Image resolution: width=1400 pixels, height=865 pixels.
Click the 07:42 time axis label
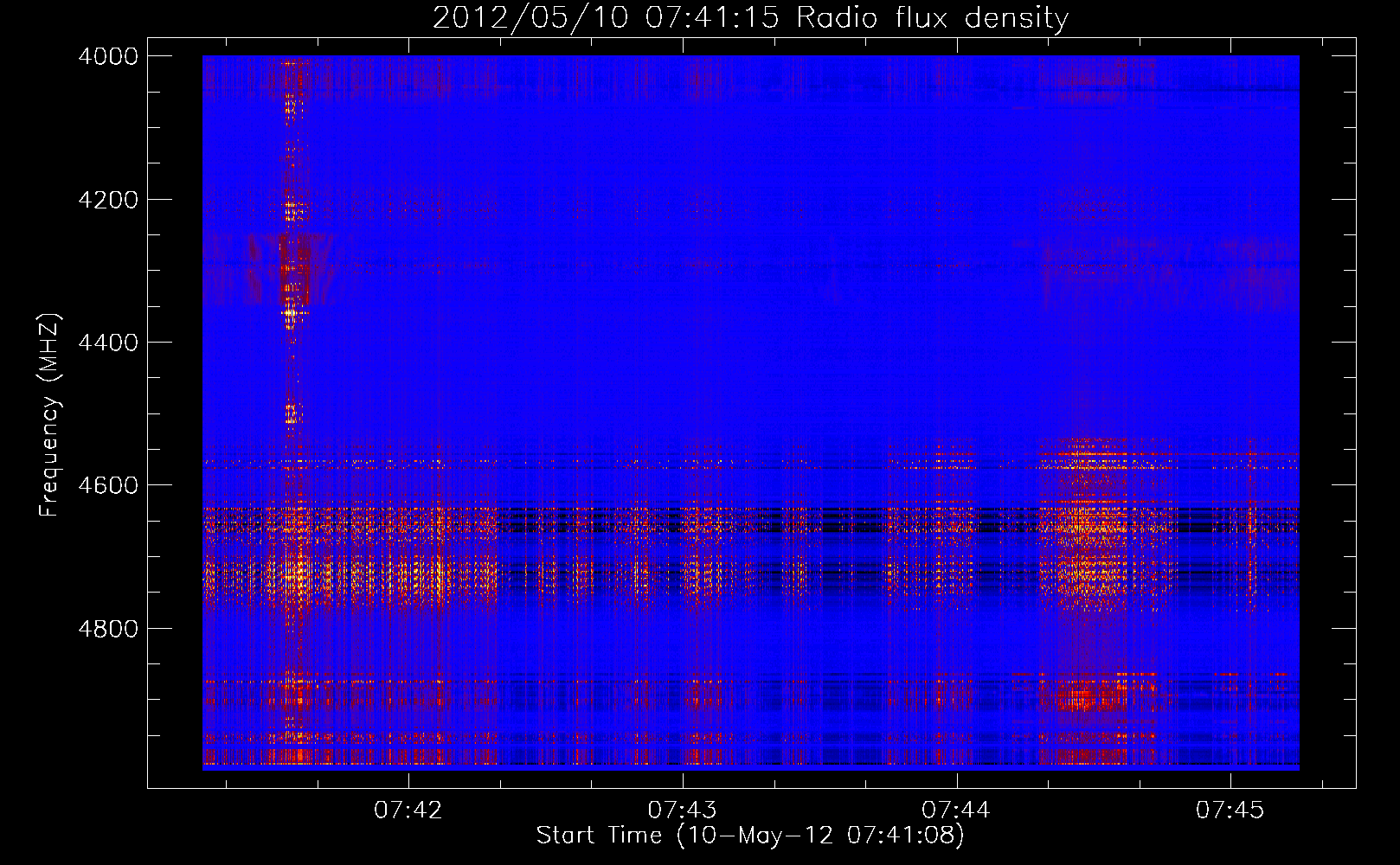coord(408,811)
